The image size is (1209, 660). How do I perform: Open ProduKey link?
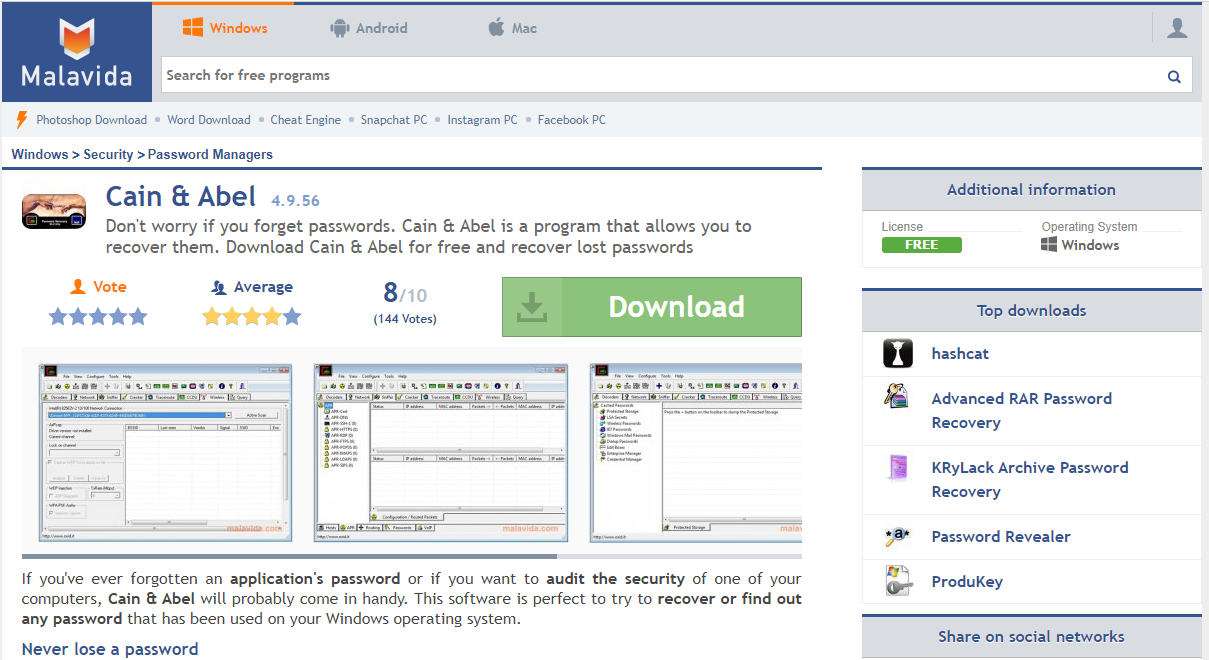[x=967, y=582]
